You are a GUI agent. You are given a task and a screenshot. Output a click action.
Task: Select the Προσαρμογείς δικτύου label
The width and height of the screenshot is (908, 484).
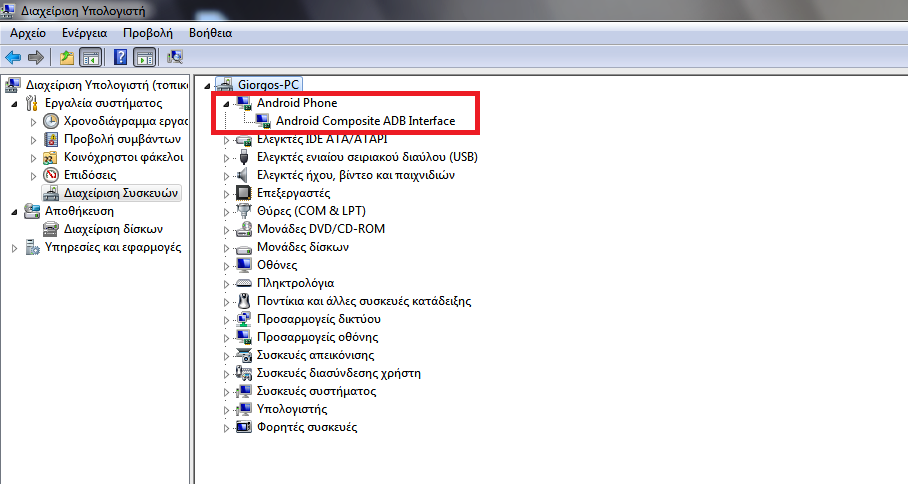(x=318, y=319)
